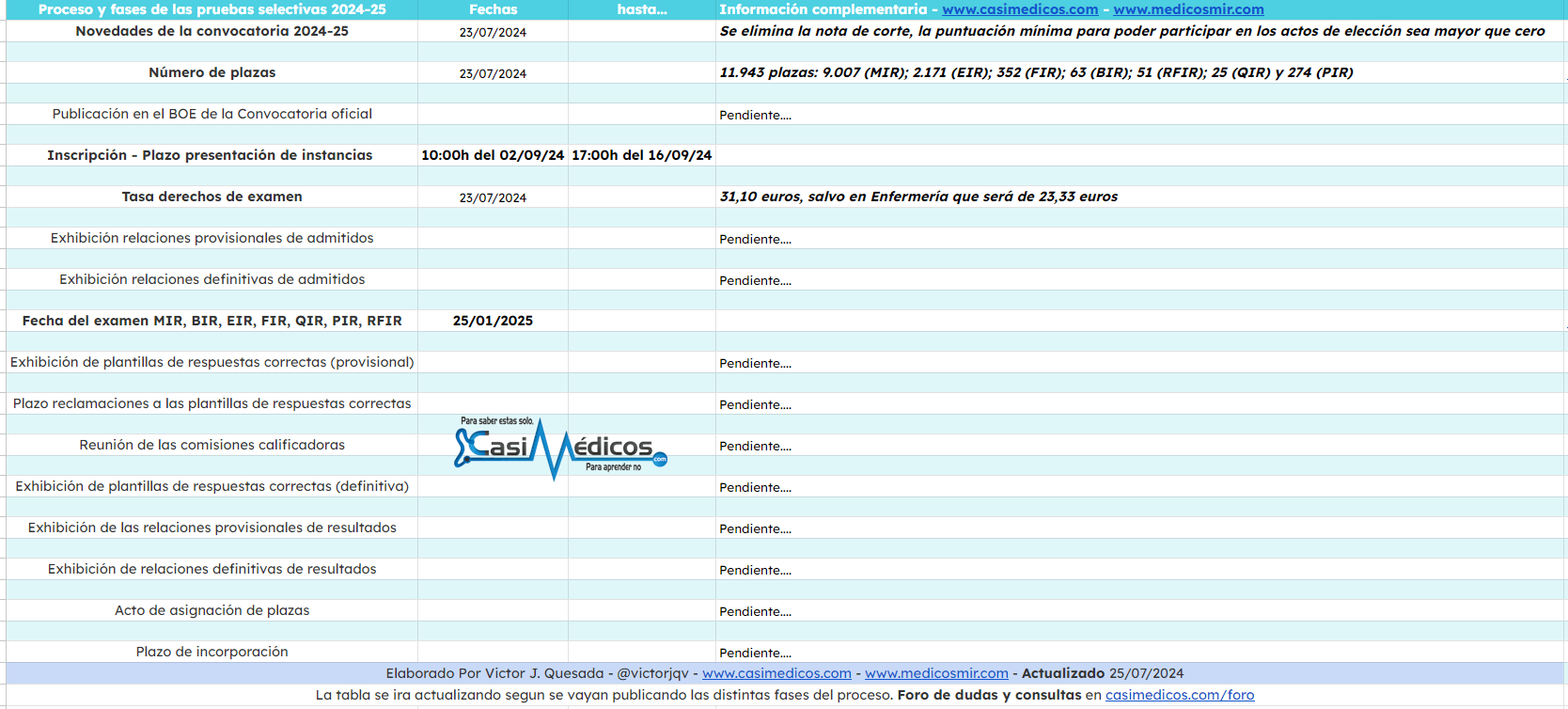Open the casimedicos.com/foro forum link
This screenshot has height=709, width=1568.
tap(1180, 695)
